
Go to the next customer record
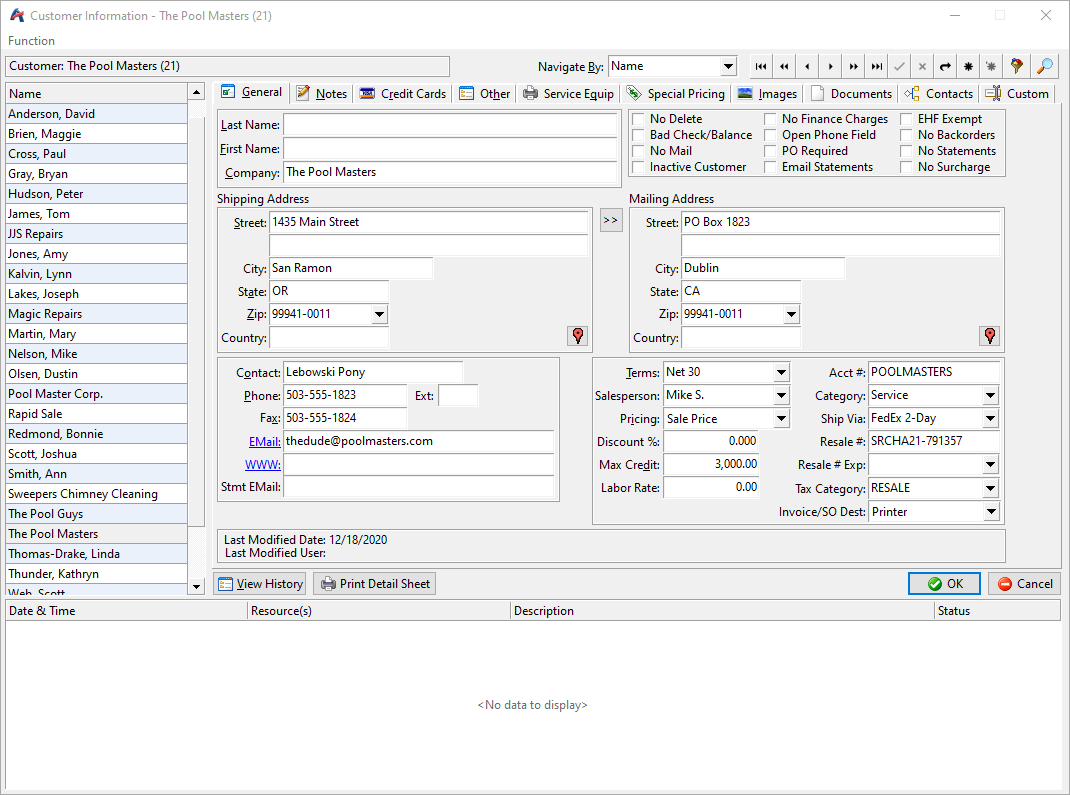[x=830, y=67]
